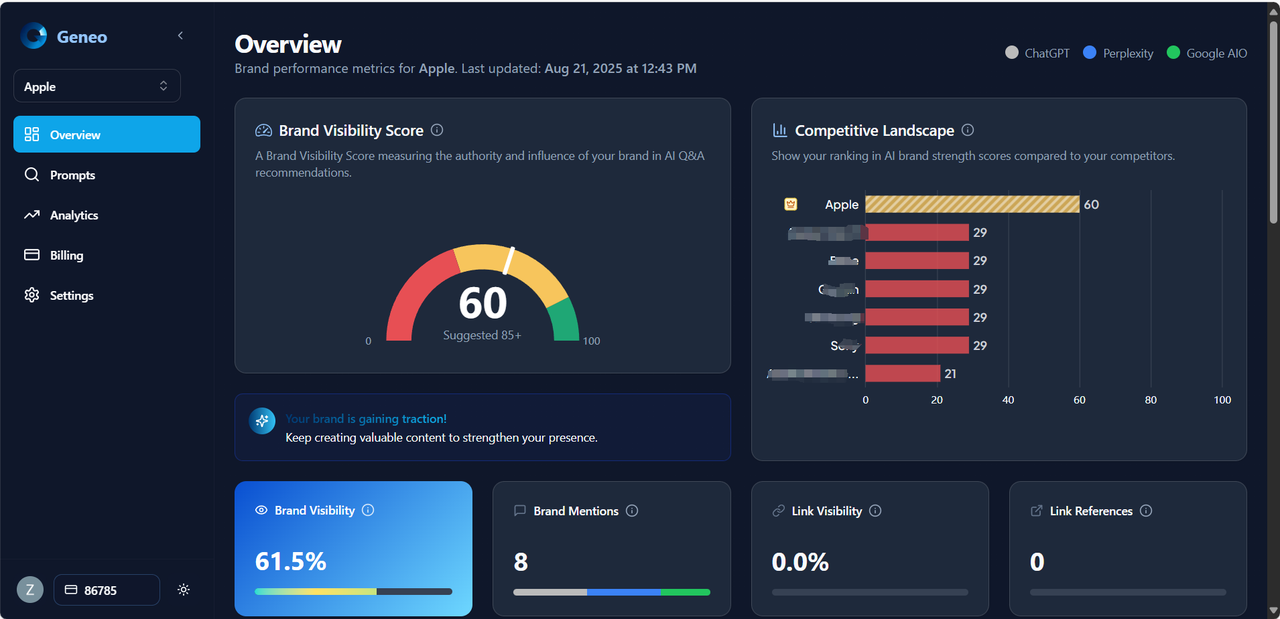
Task: Click the Link Visibility 0.0% progress bar
Action: [869, 592]
